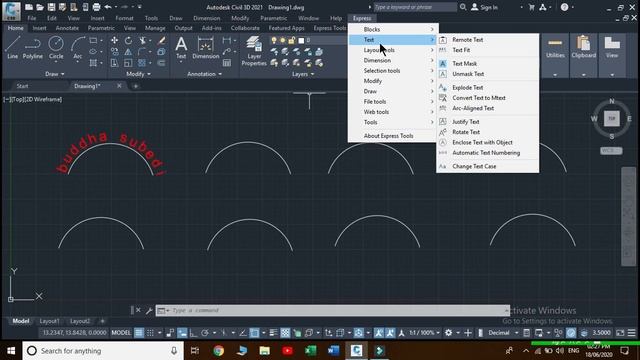Screen dimensions: 640x360
Task: Toggle the grid display in status bar
Action: [x=139, y=333]
